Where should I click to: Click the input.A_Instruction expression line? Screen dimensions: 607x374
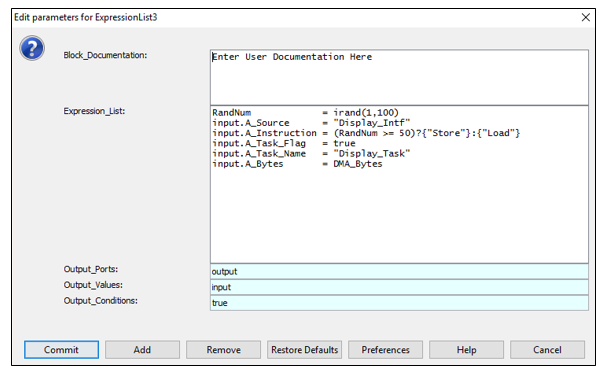pyautogui.click(x=366, y=133)
